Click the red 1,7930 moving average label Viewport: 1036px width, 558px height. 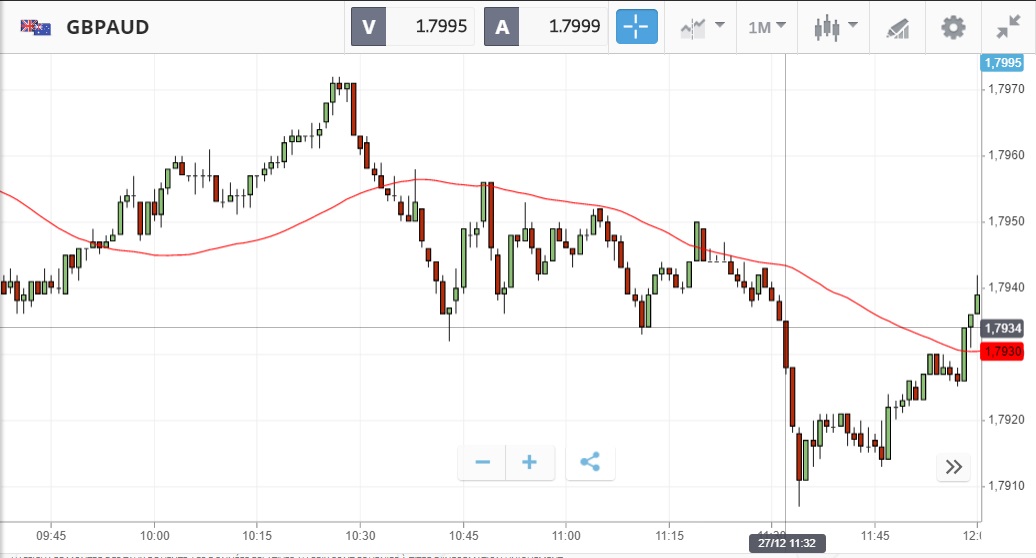1003,351
